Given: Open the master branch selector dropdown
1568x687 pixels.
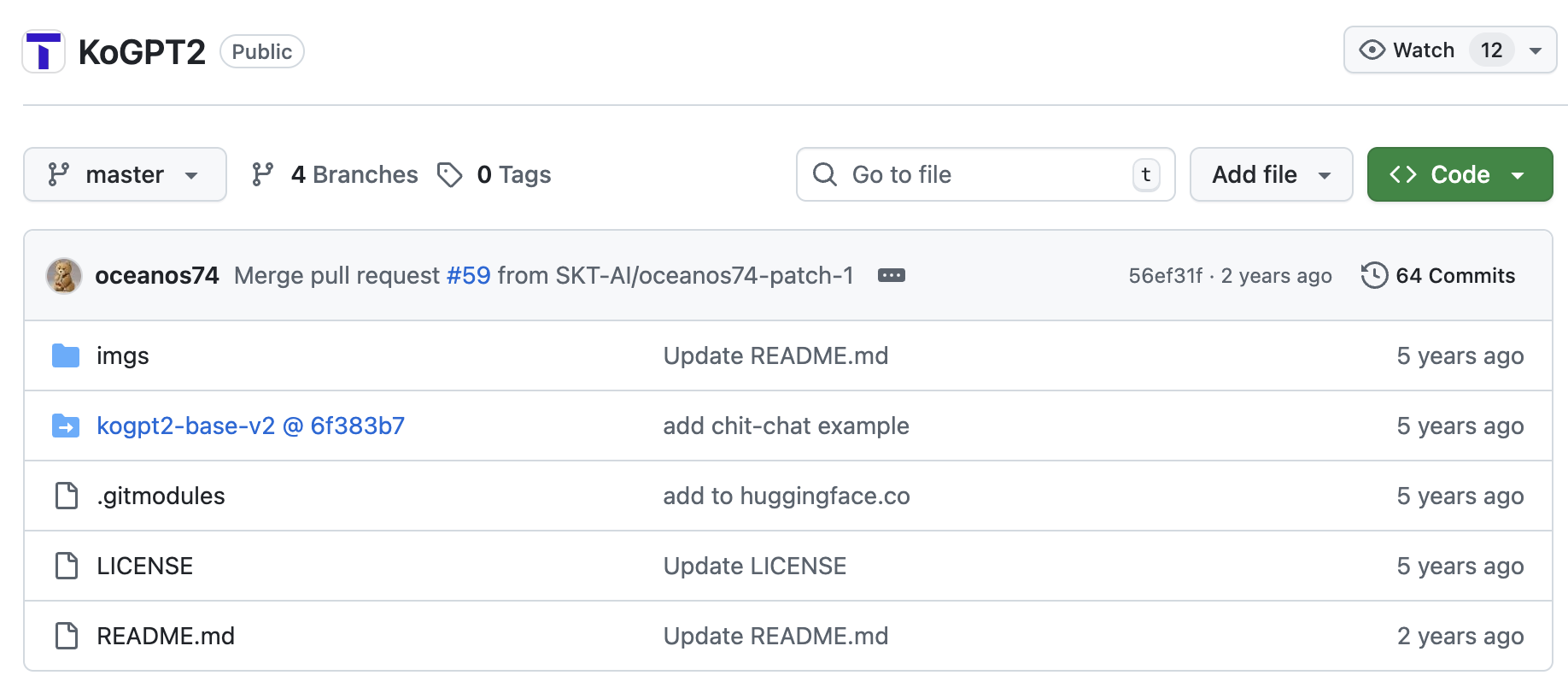Looking at the screenshot, I should coord(125,174).
